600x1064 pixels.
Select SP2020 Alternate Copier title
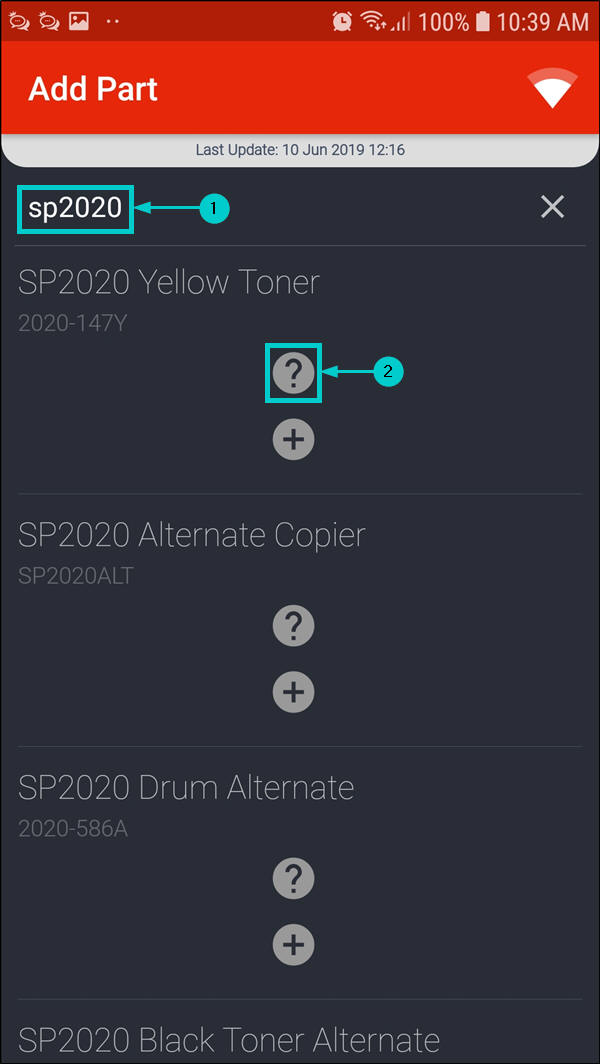click(192, 535)
